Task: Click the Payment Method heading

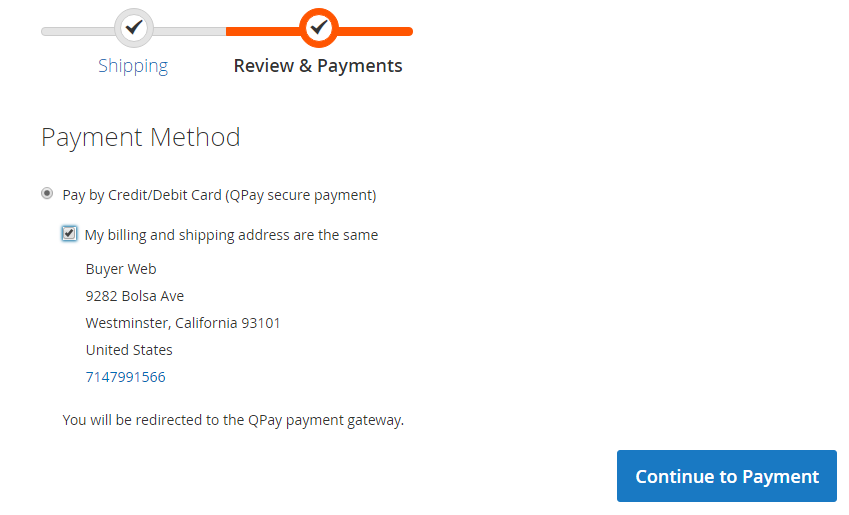Action: pos(141,137)
